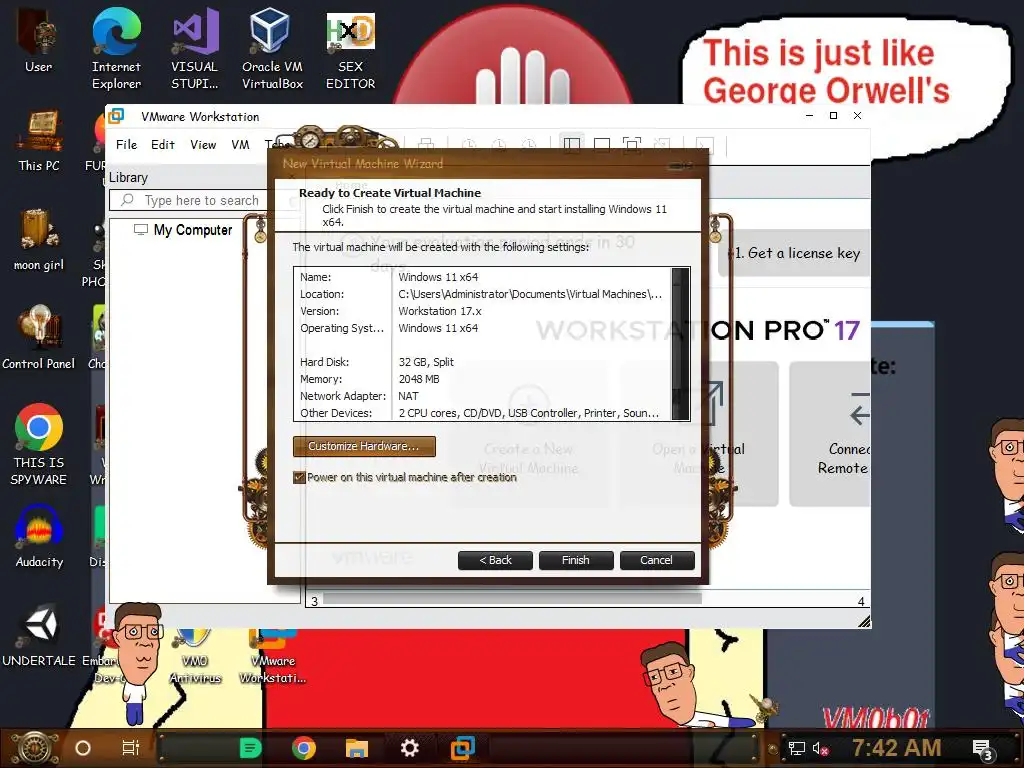Open Settings gear in taskbar
Screen dimensions: 1024x768
[409, 748]
